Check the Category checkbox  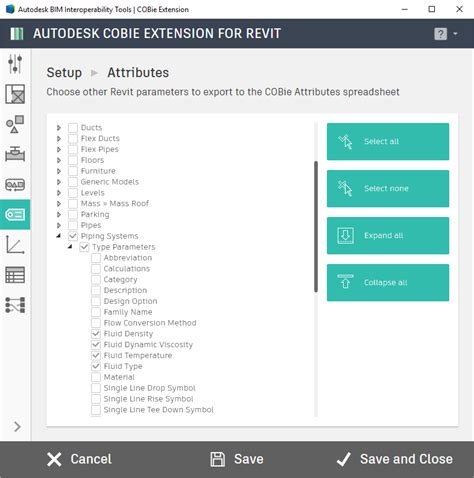coord(96,279)
